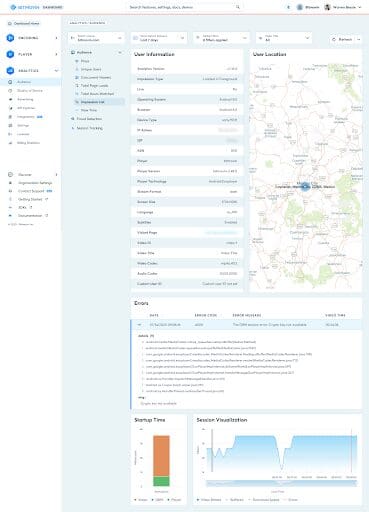The width and height of the screenshot is (369, 512).
Task: Click the Discover icon in the lower sidebar
Action: [x=10, y=175]
